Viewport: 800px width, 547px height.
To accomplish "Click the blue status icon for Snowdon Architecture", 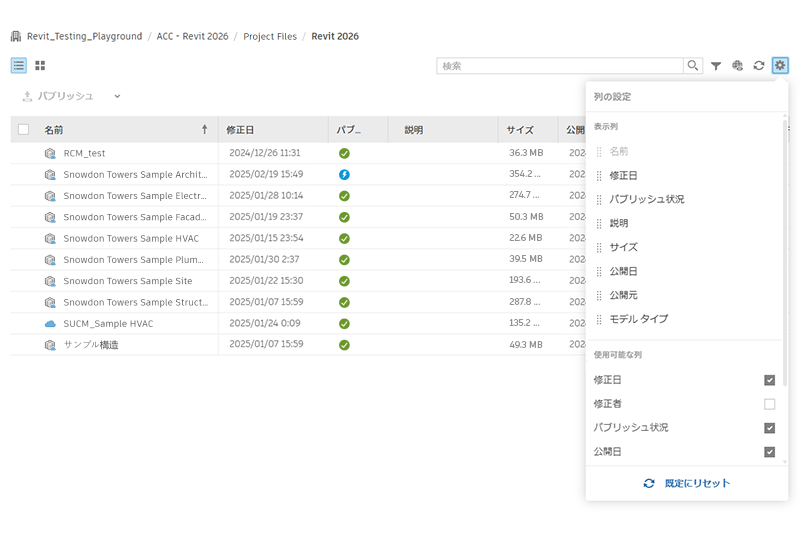I will click(x=344, y=175).
